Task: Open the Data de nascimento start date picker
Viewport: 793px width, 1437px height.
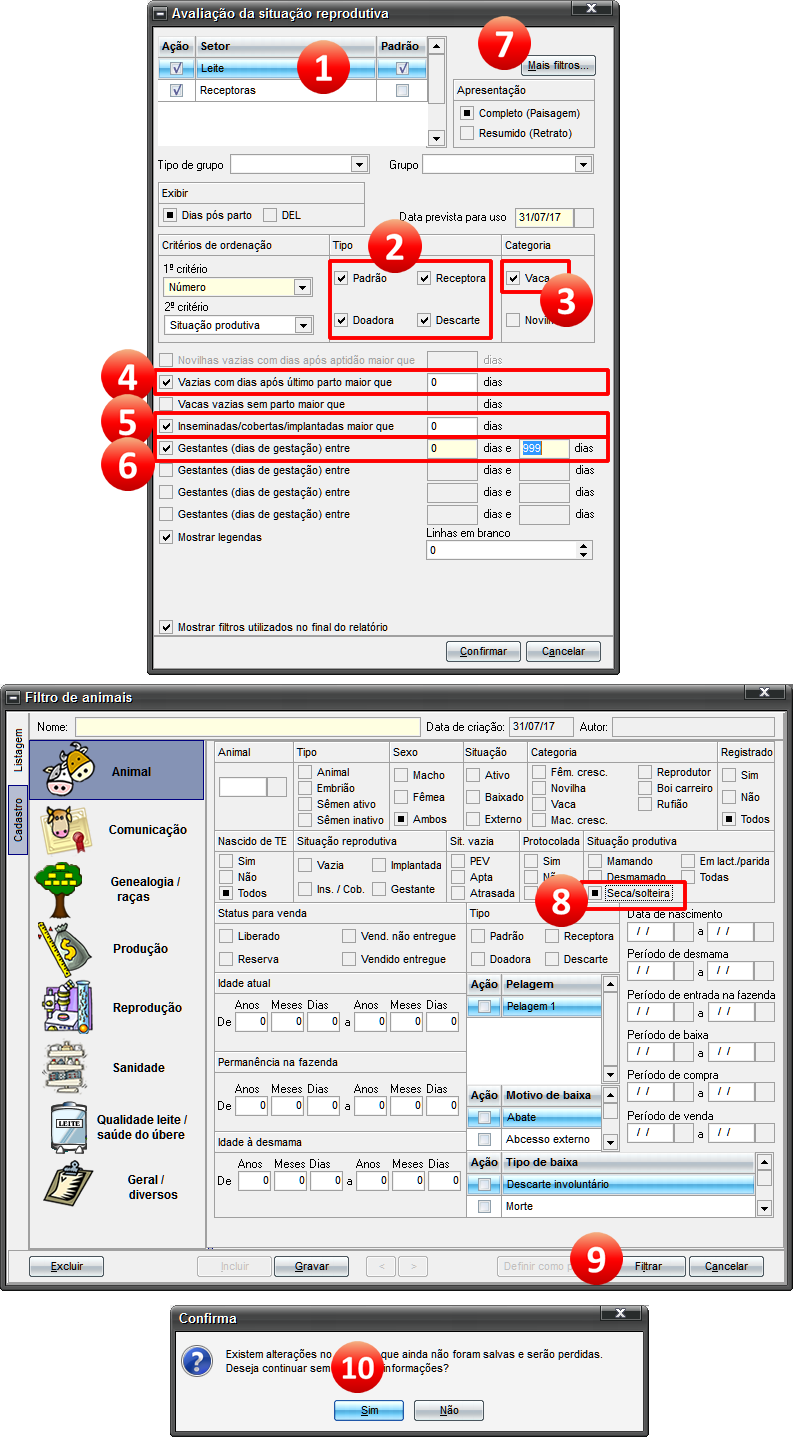Action: (x=682, y=932)
